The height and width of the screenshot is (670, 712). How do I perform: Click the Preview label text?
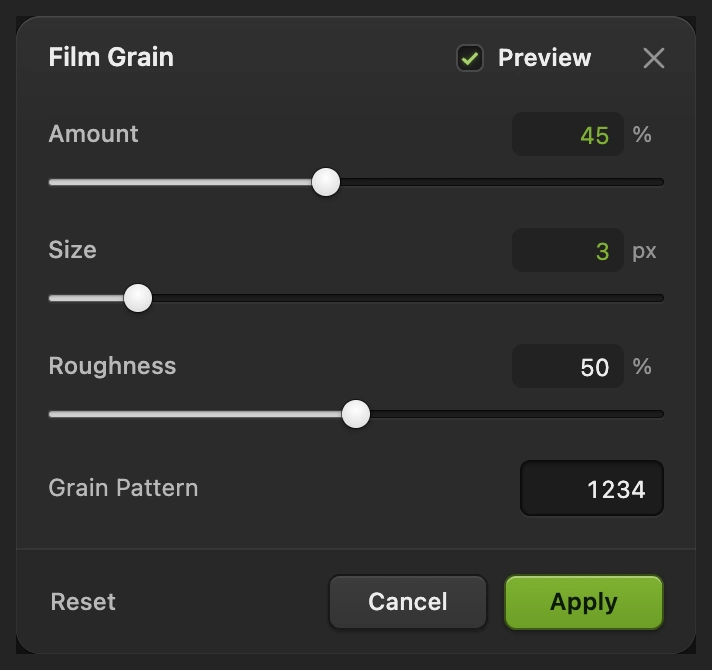coord(544,58)
